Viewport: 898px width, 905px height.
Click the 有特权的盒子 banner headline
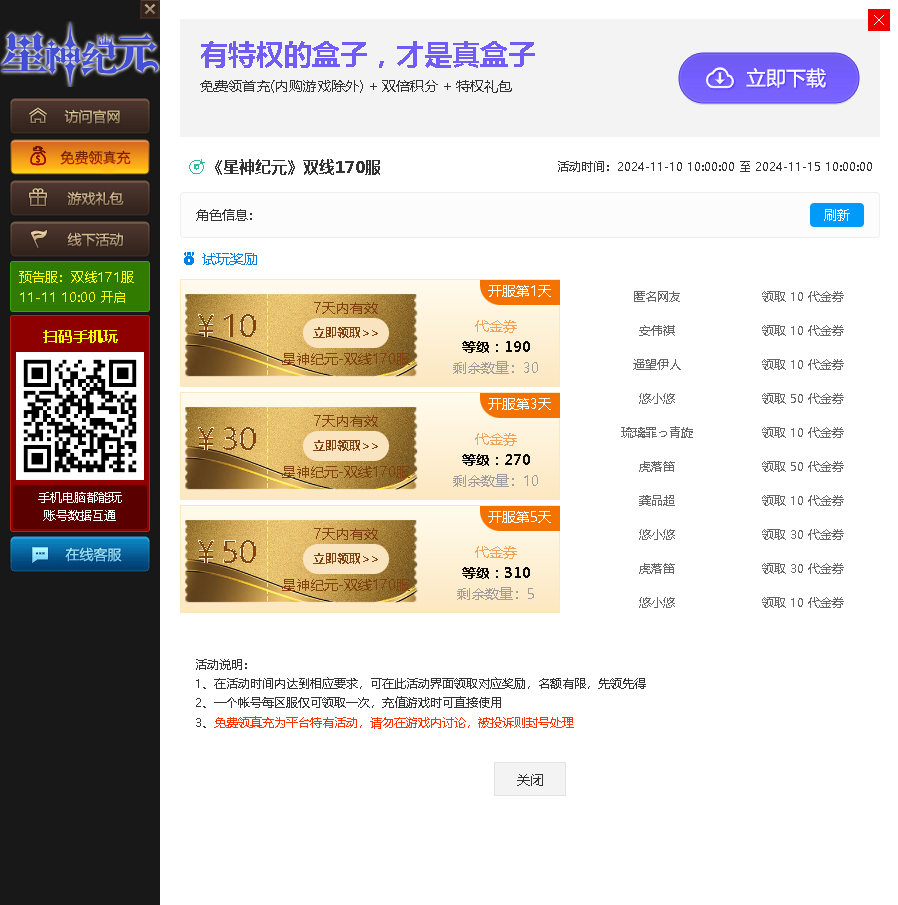point(367,54)
